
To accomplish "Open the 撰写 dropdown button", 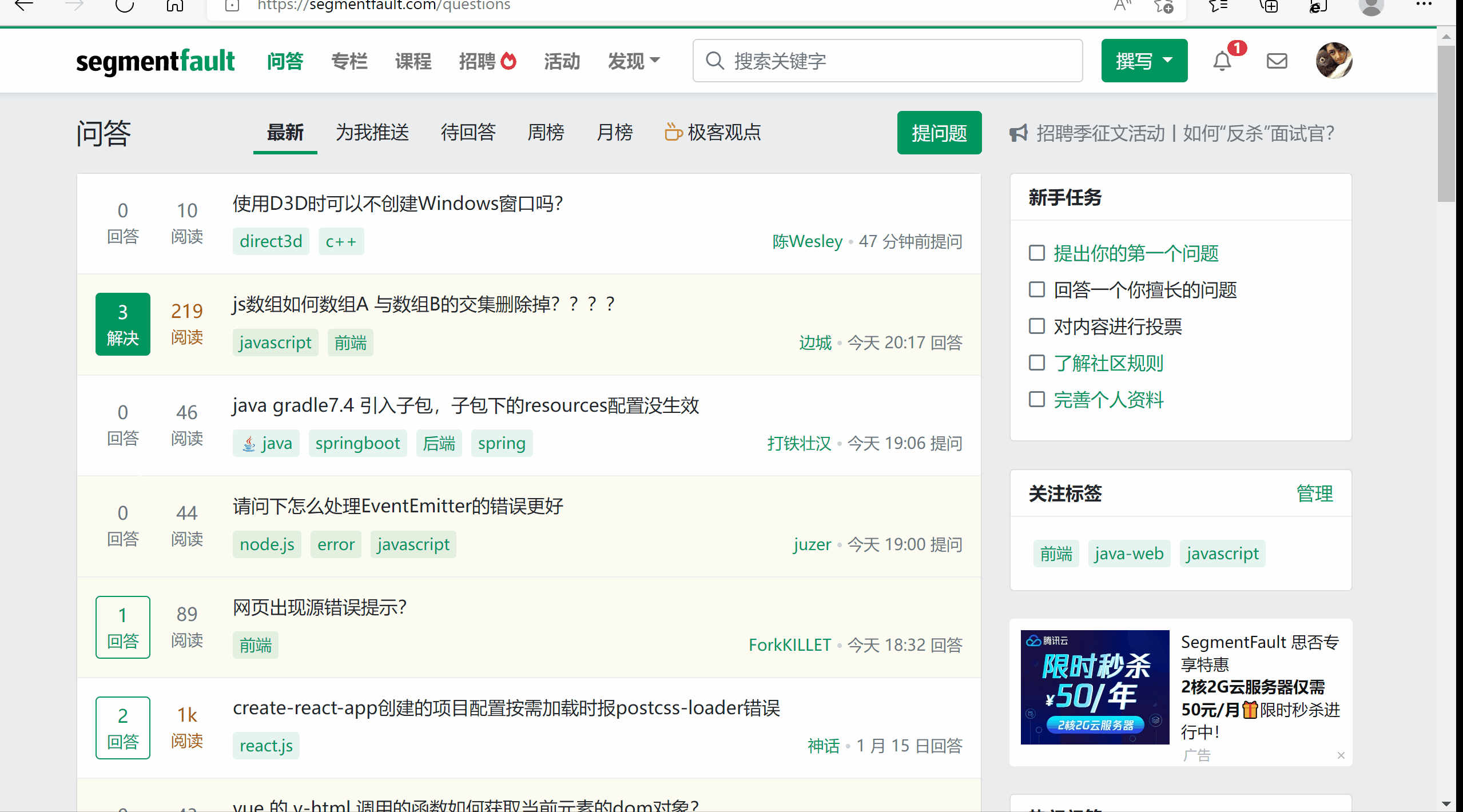I will [x=1144, y=61].
